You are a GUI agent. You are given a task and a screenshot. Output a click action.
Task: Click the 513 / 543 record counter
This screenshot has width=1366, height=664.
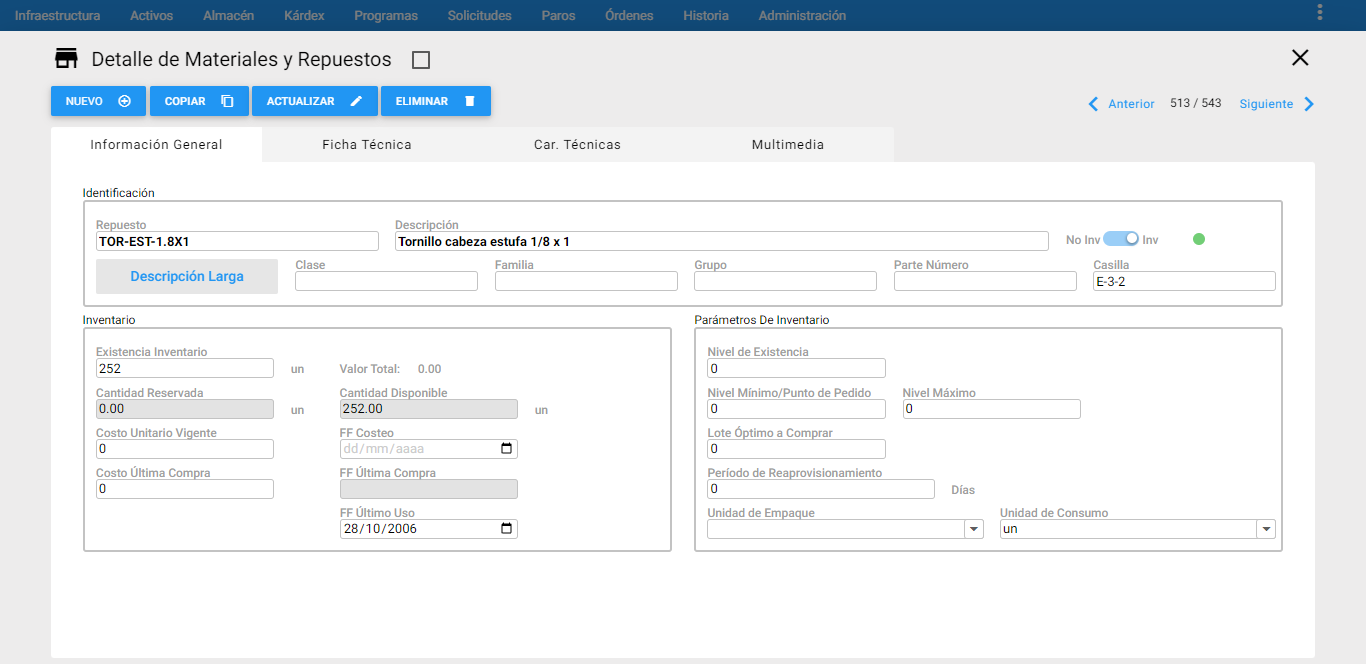(1195, 103)
